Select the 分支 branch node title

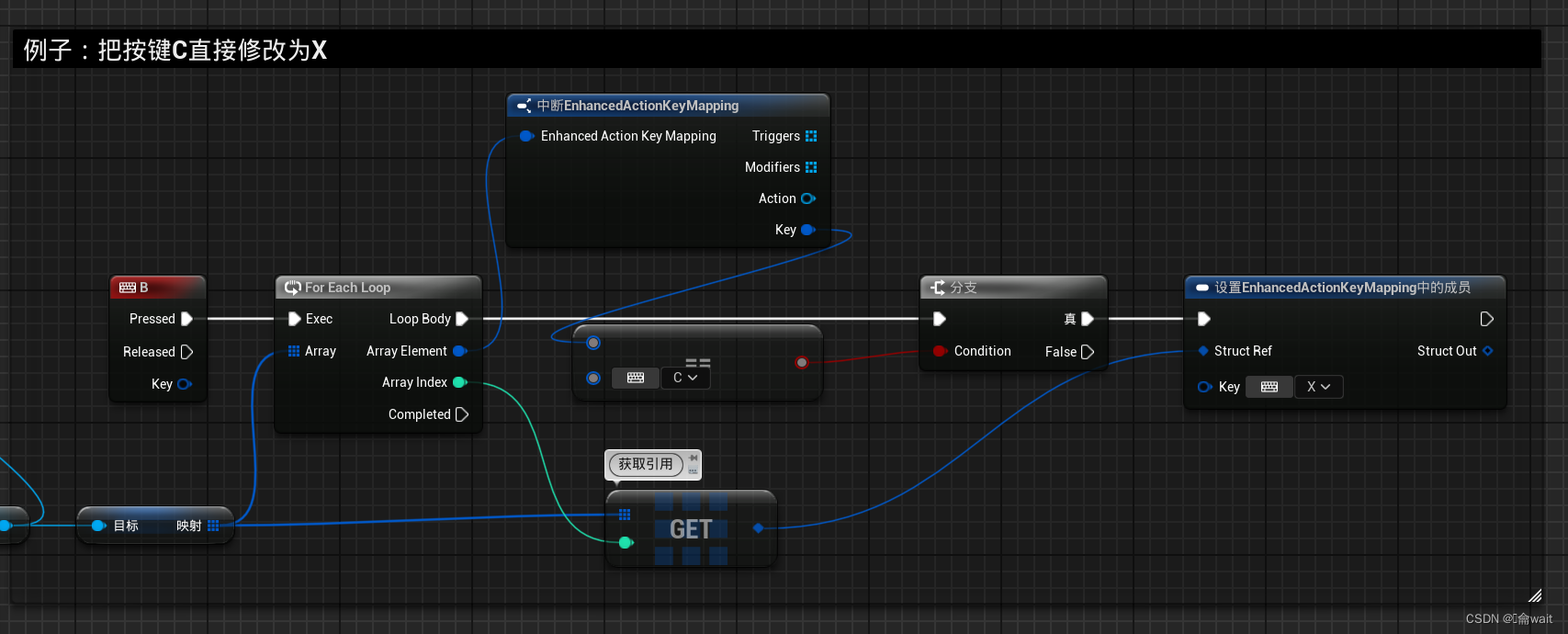(x=964, y=288)
